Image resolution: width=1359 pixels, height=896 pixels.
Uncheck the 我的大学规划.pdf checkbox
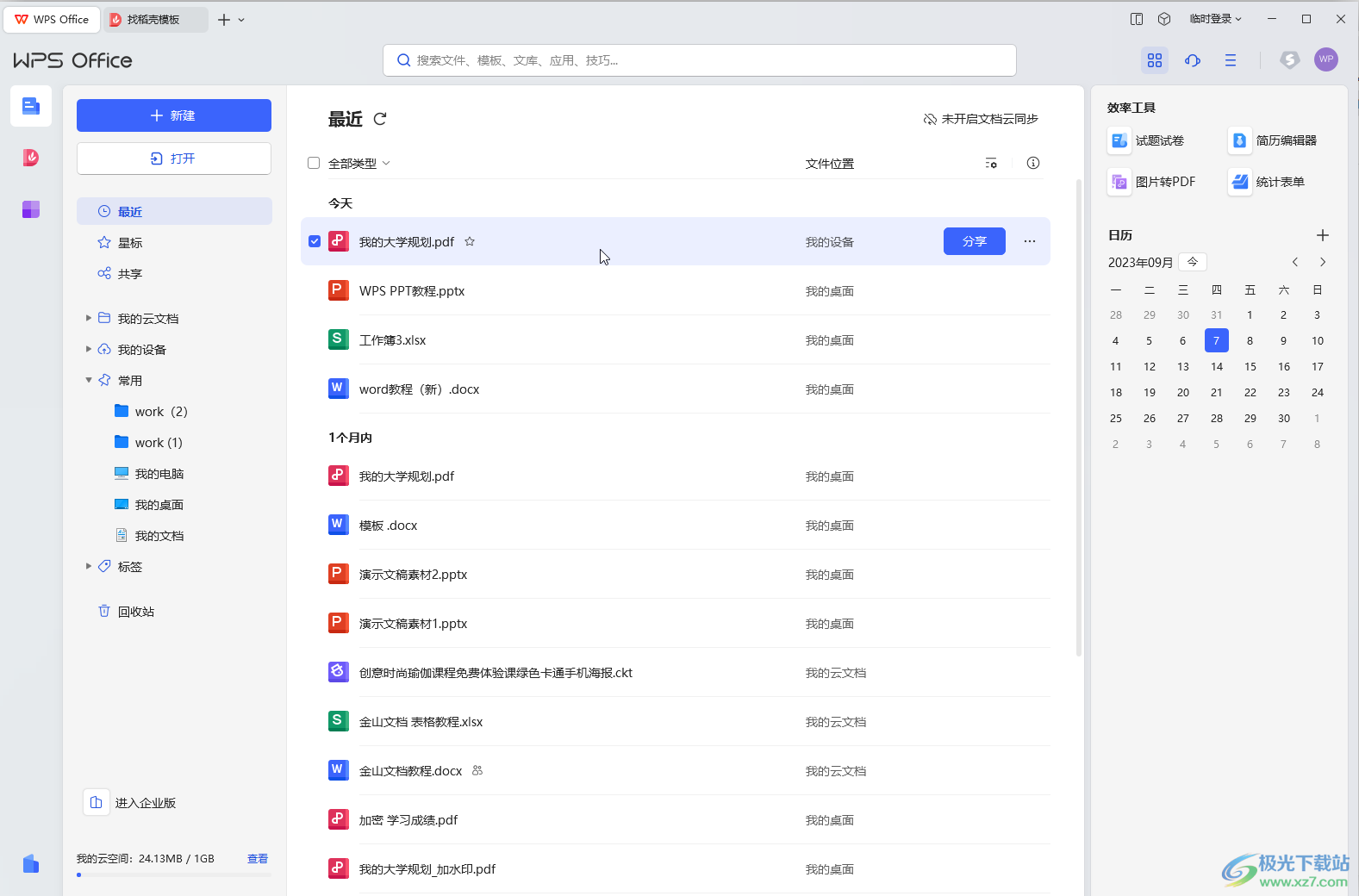coord(315,241)
